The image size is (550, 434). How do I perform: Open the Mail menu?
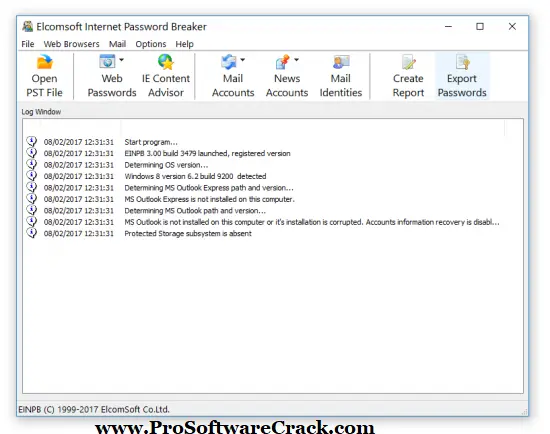118,44
